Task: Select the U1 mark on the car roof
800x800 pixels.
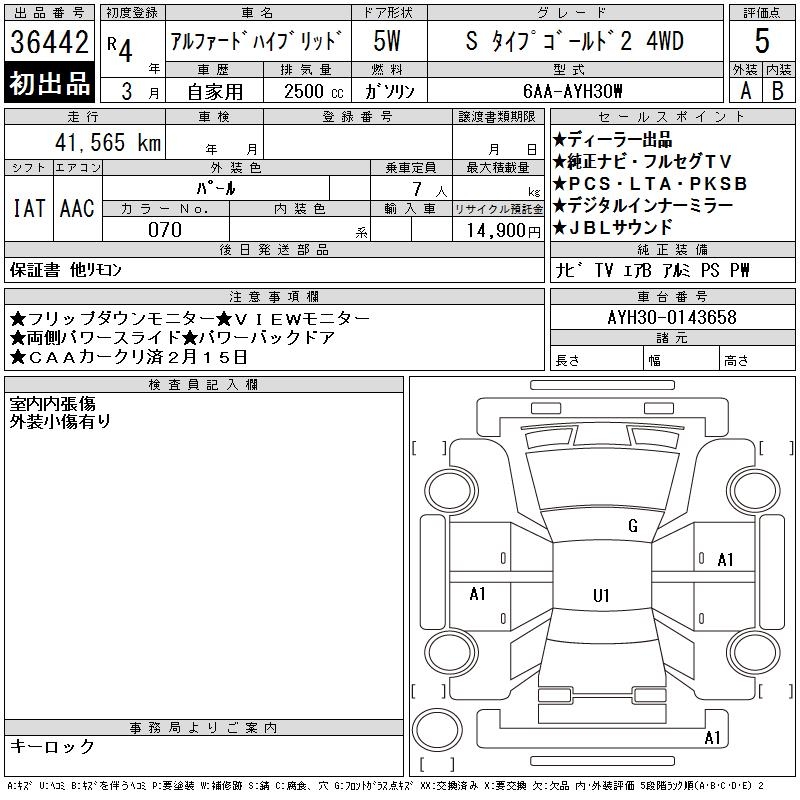Action: pos(601,596)
